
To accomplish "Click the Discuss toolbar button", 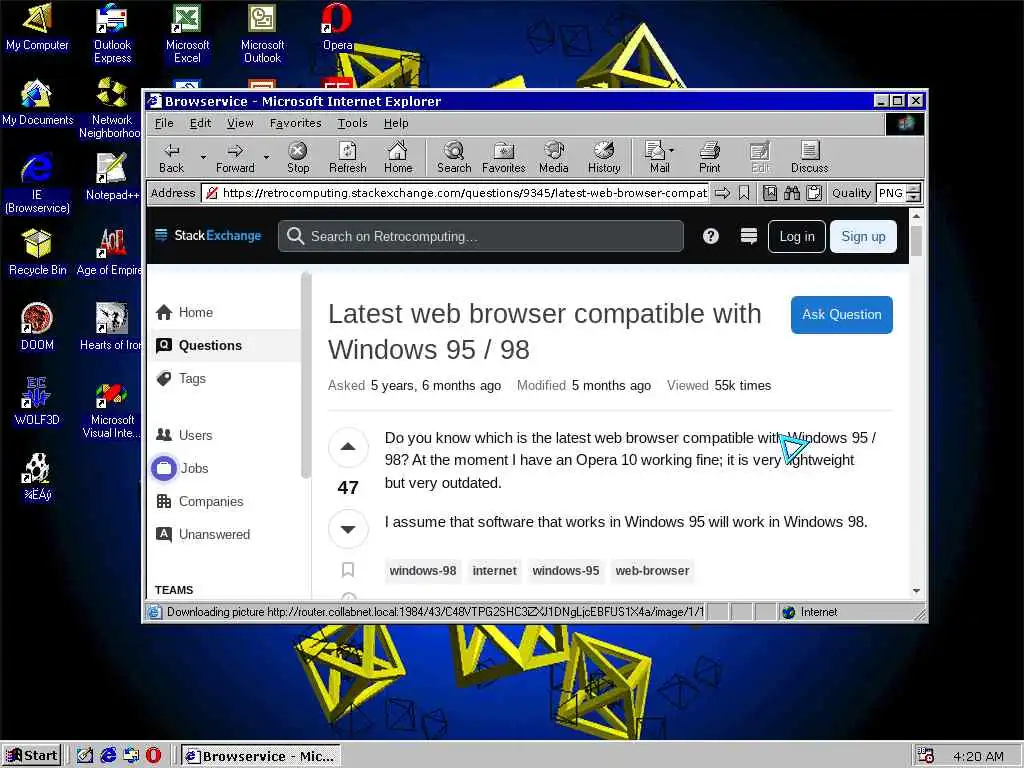I will [810, 157].
